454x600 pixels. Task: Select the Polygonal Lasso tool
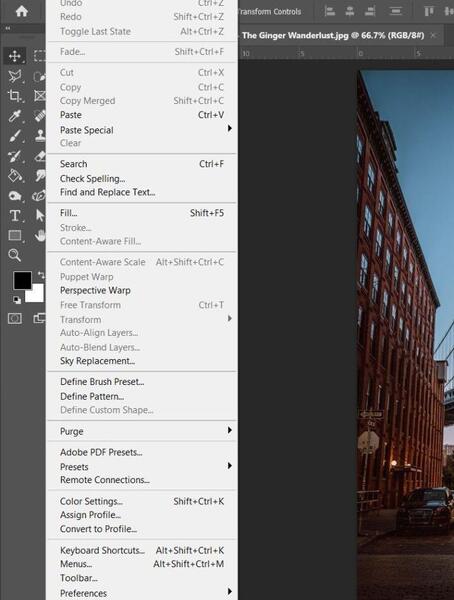pyautogui.click(x=15, y=76)
